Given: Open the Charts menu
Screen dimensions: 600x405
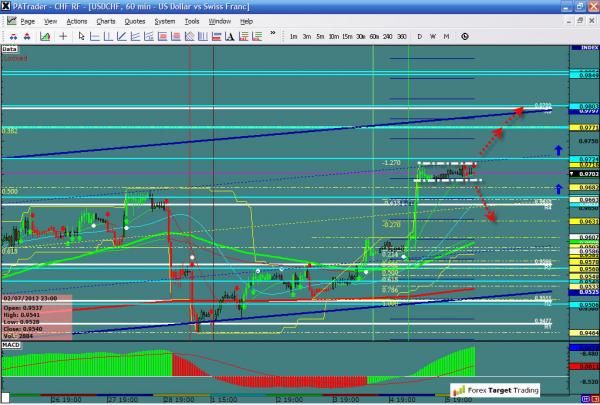Looking at the screenshot, I should [106, 21].
